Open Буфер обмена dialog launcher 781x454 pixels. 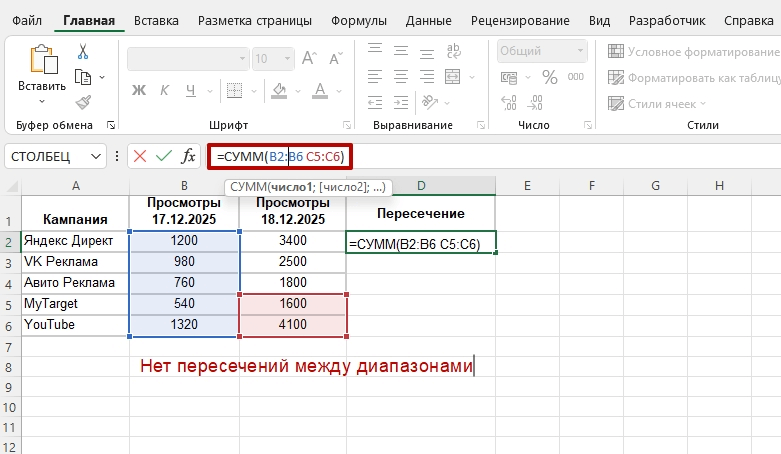click(111, 125)
